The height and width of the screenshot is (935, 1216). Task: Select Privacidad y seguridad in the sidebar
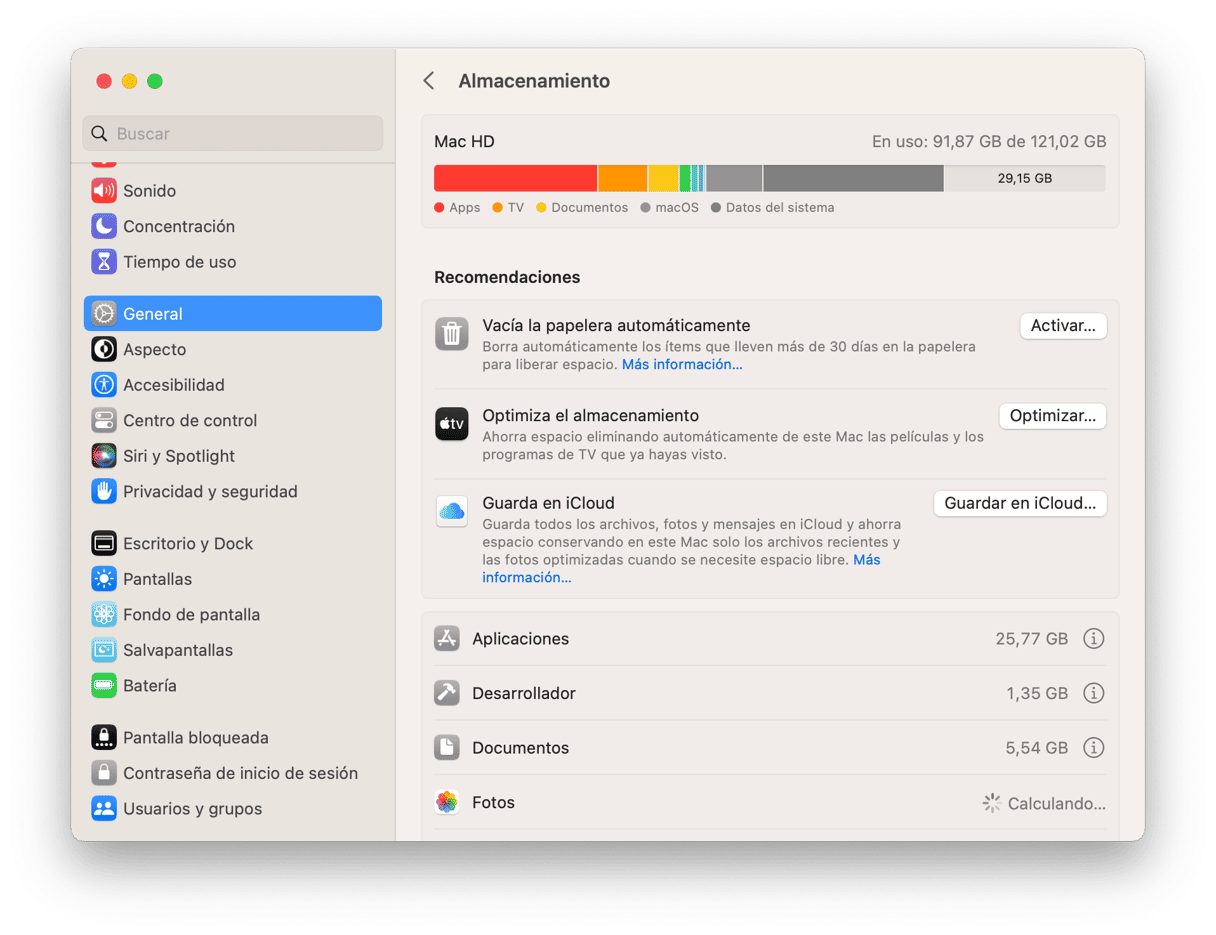pos(233,491)
